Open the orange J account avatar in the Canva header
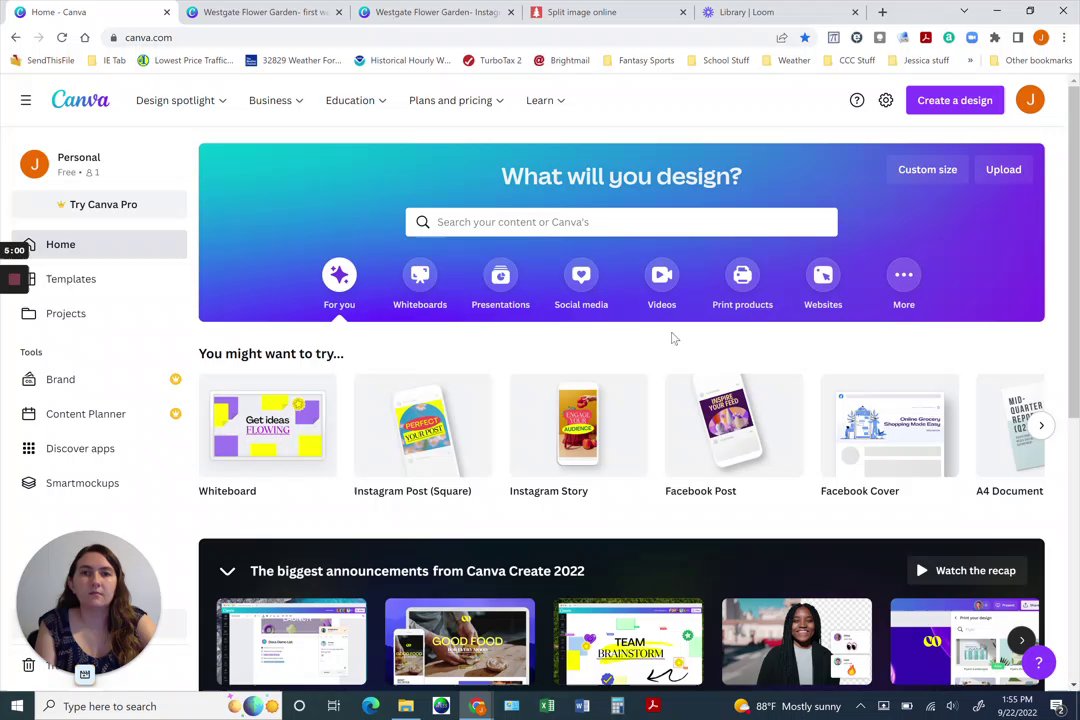This screenshot has width=1080, height=720. 1030,100
